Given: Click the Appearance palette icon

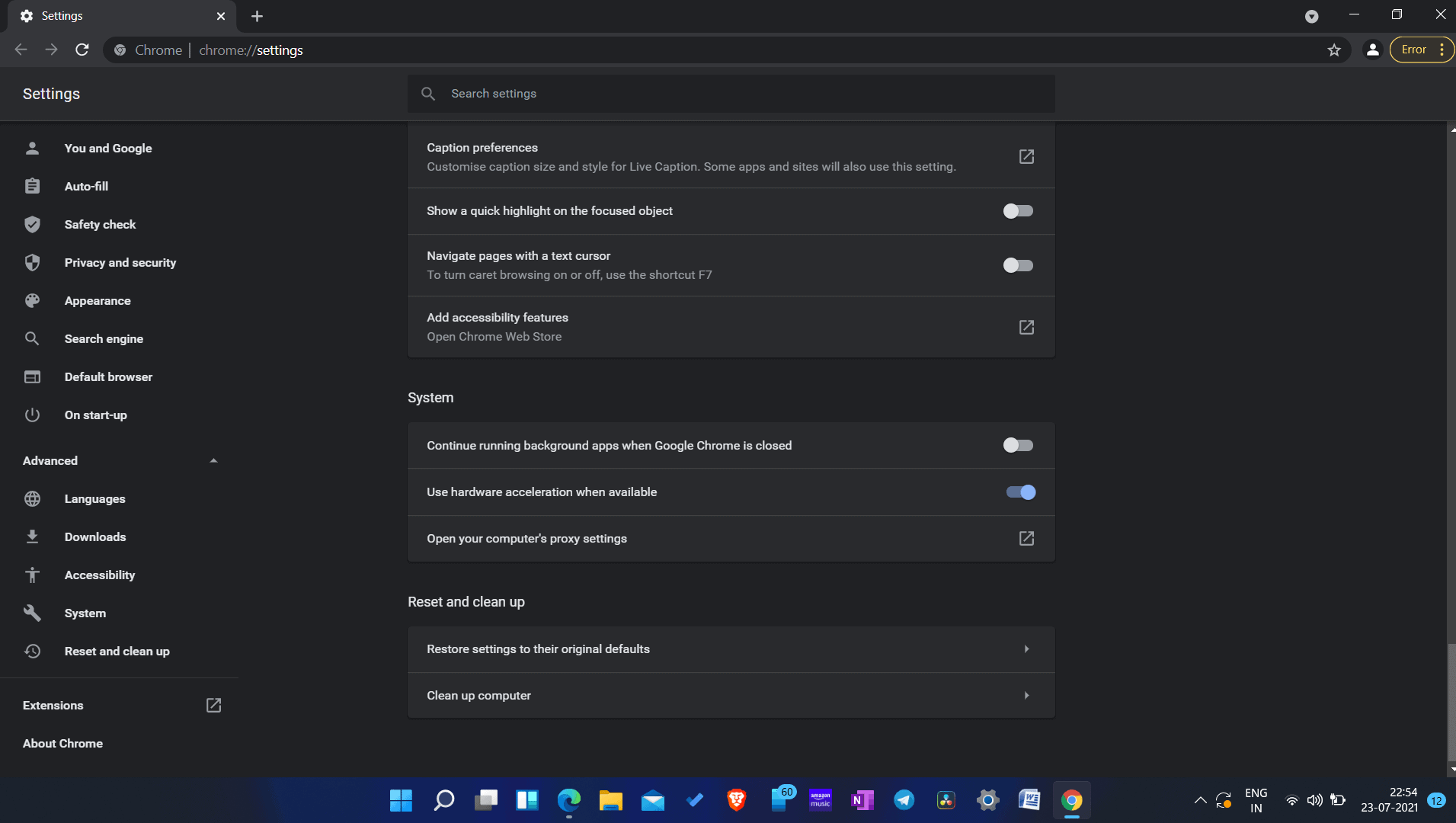Looking at the screenshot, I should pos(32,300).
